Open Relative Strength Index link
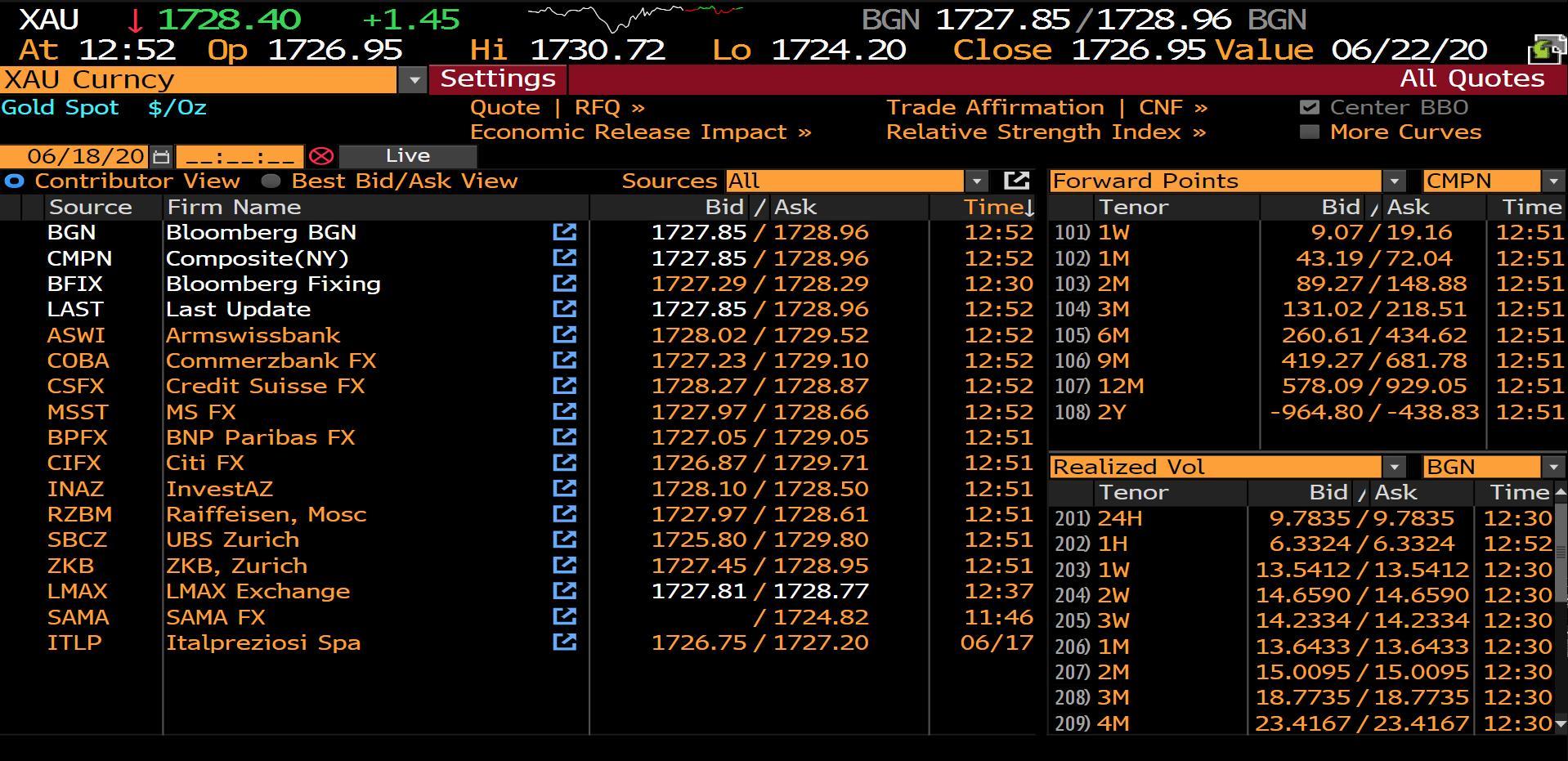 click(x=1046, y=132)
